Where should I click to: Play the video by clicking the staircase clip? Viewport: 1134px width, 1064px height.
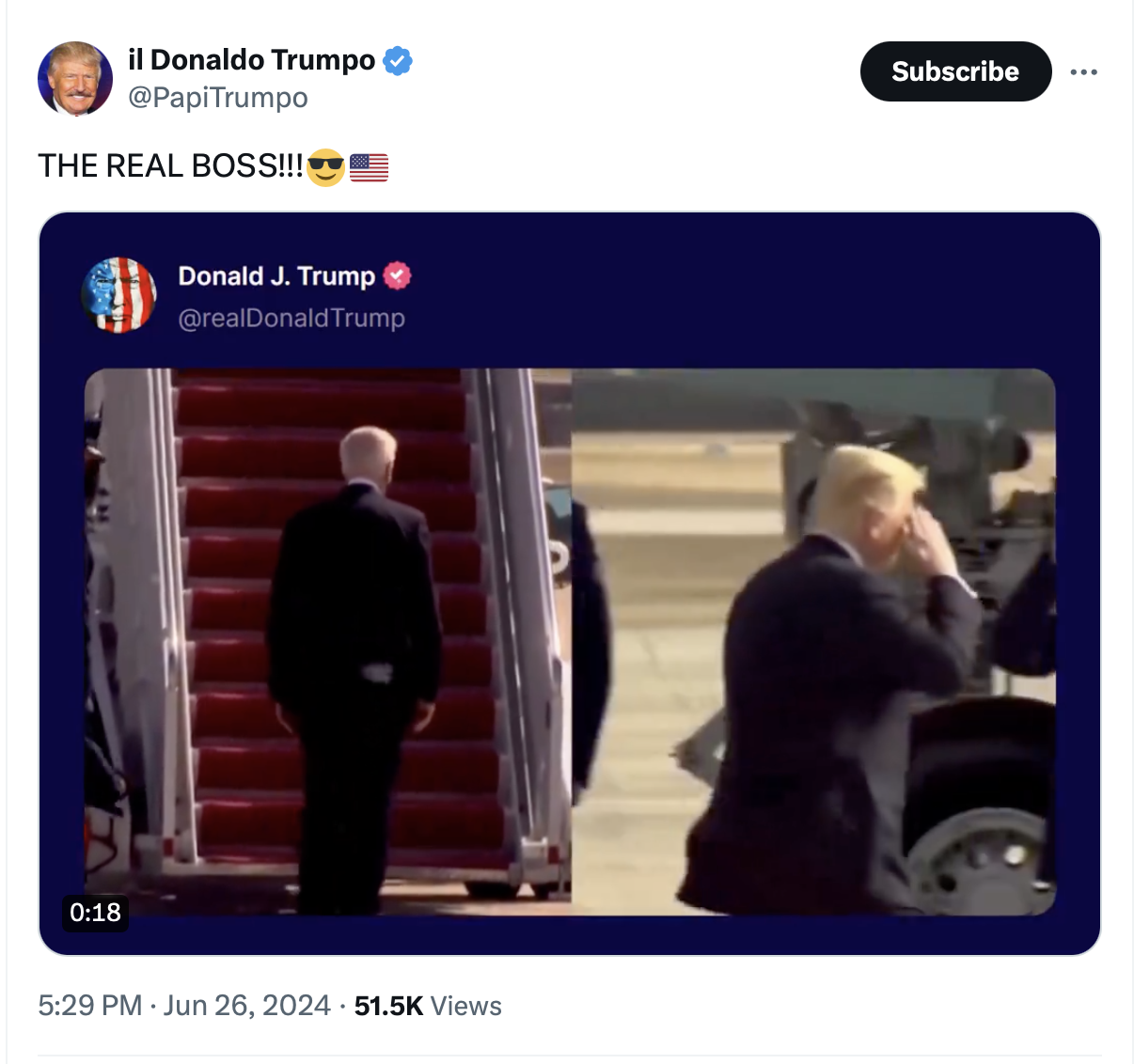[x=328, y=642]
